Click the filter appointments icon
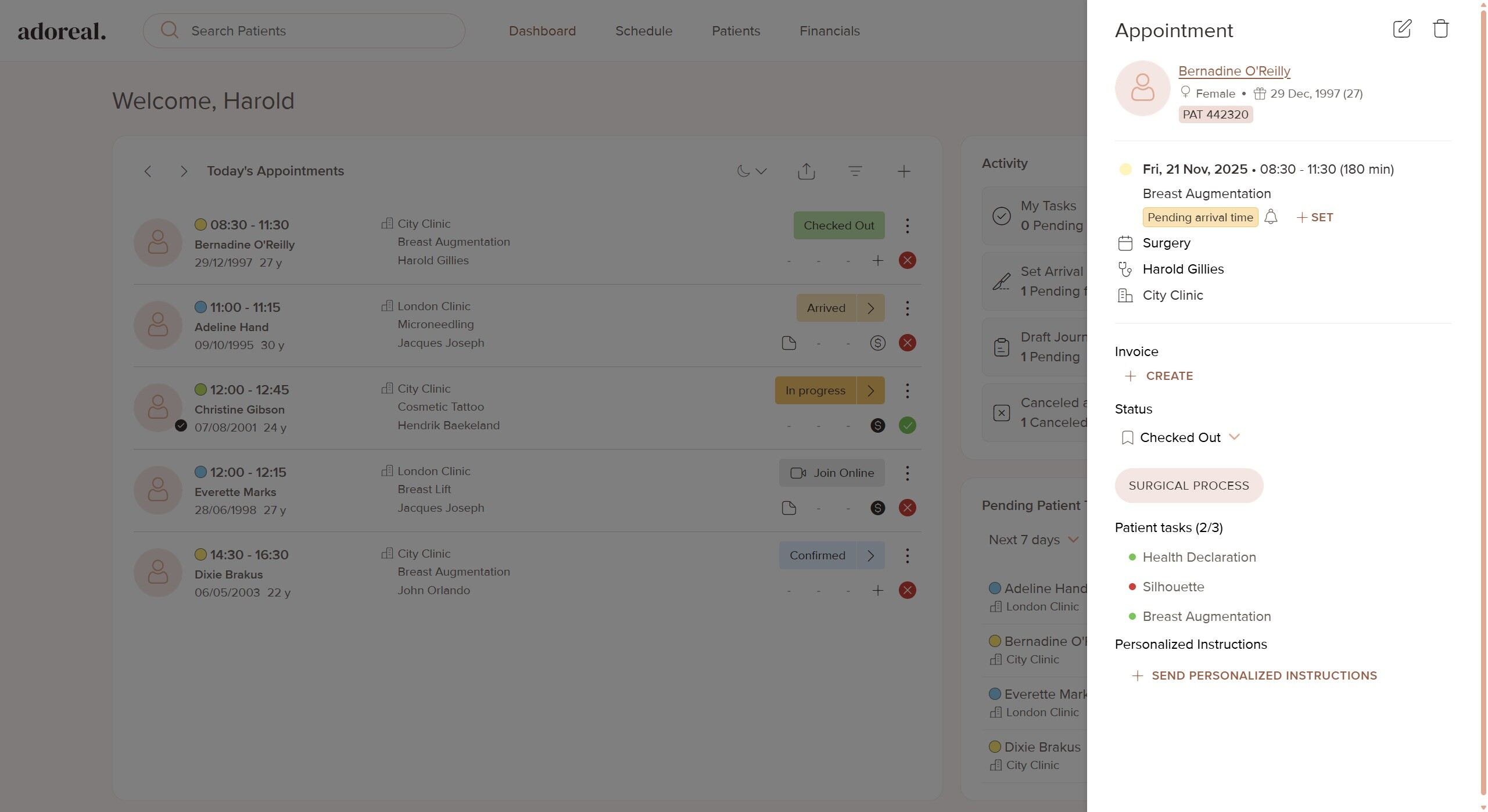This screenshot has height=812, width=1488. 855,171
